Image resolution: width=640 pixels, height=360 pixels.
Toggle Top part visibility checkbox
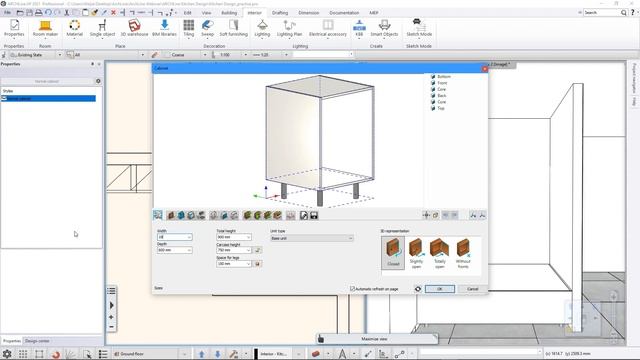coord(433,108)
